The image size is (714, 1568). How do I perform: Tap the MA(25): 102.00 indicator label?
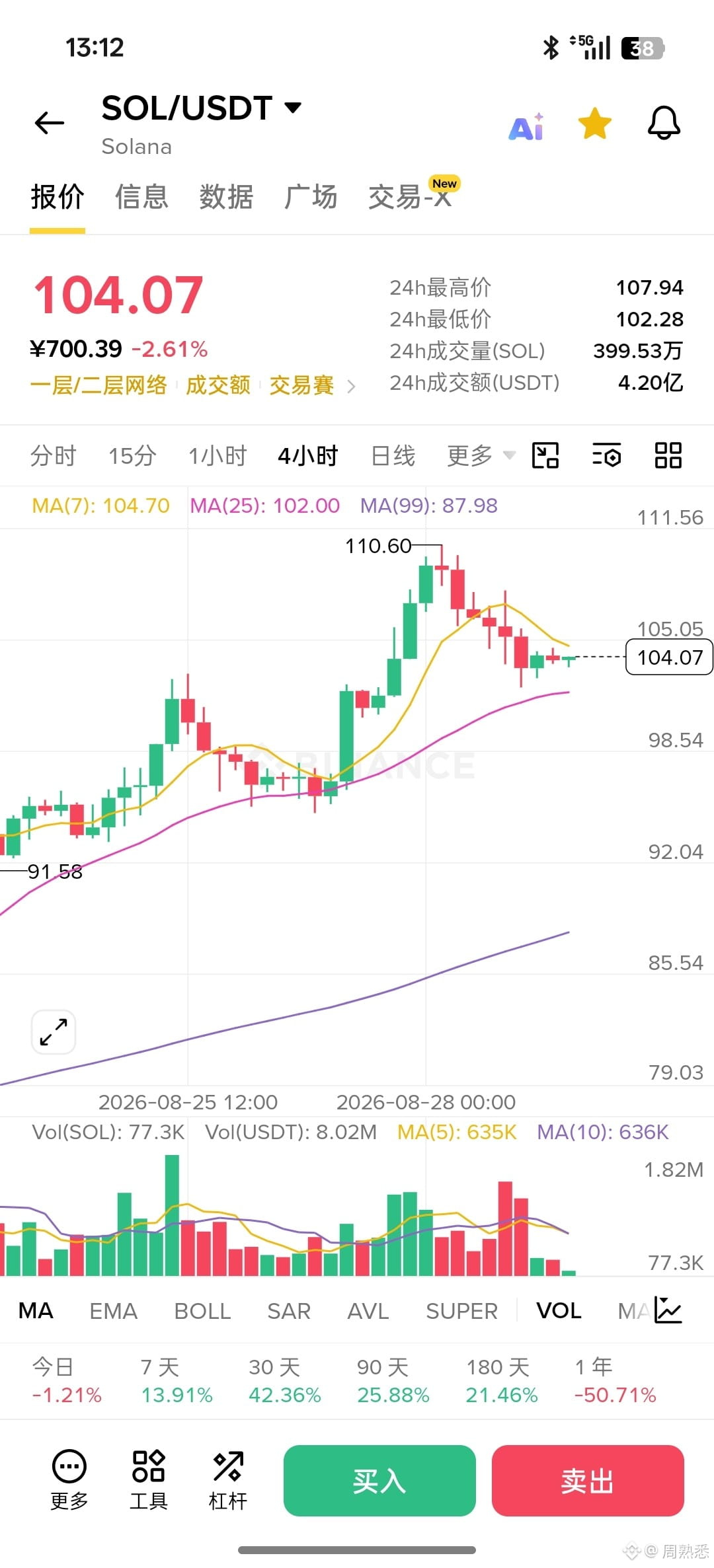tap(264, 505)
